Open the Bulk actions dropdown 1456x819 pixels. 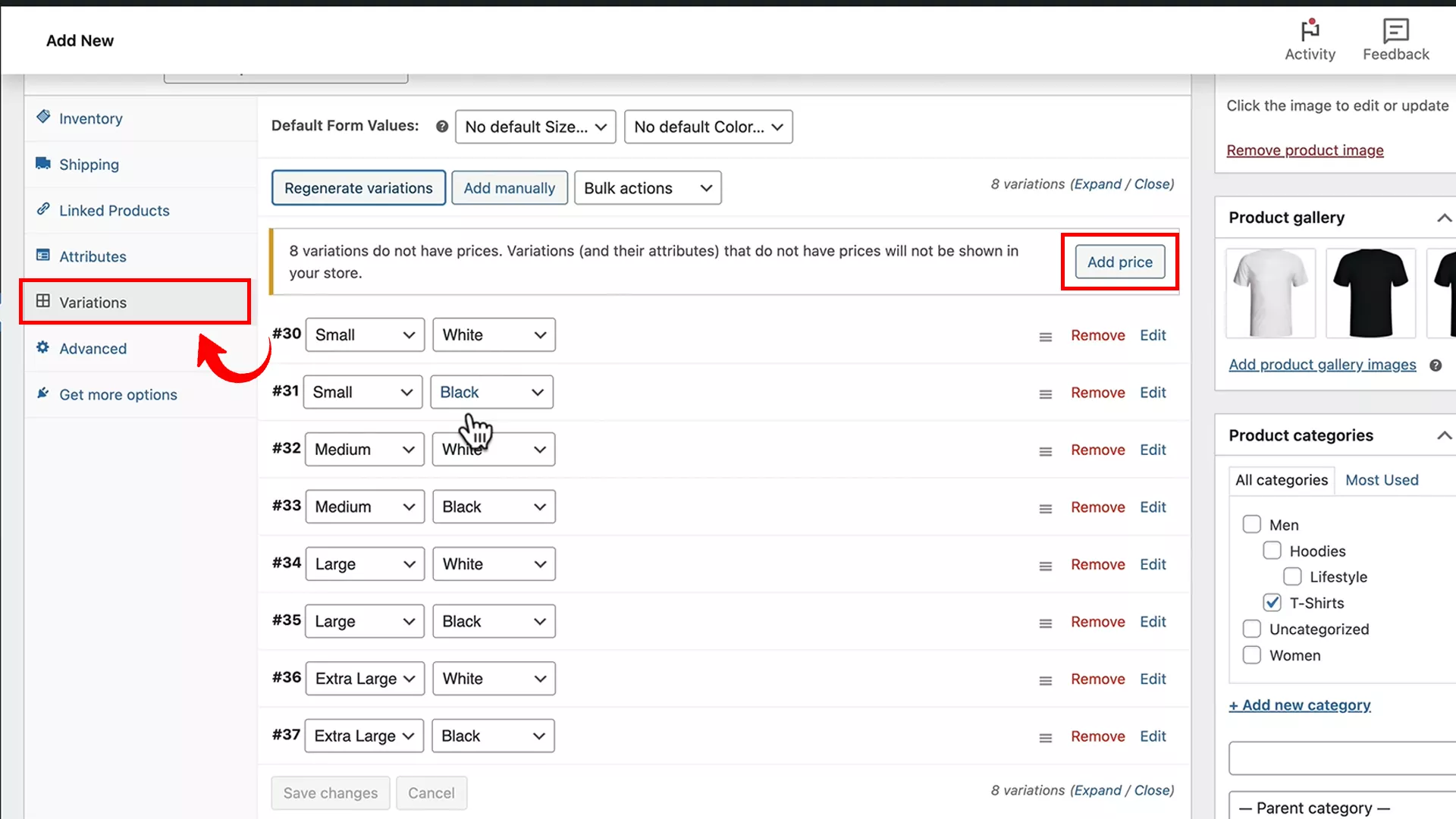(647, 187)
